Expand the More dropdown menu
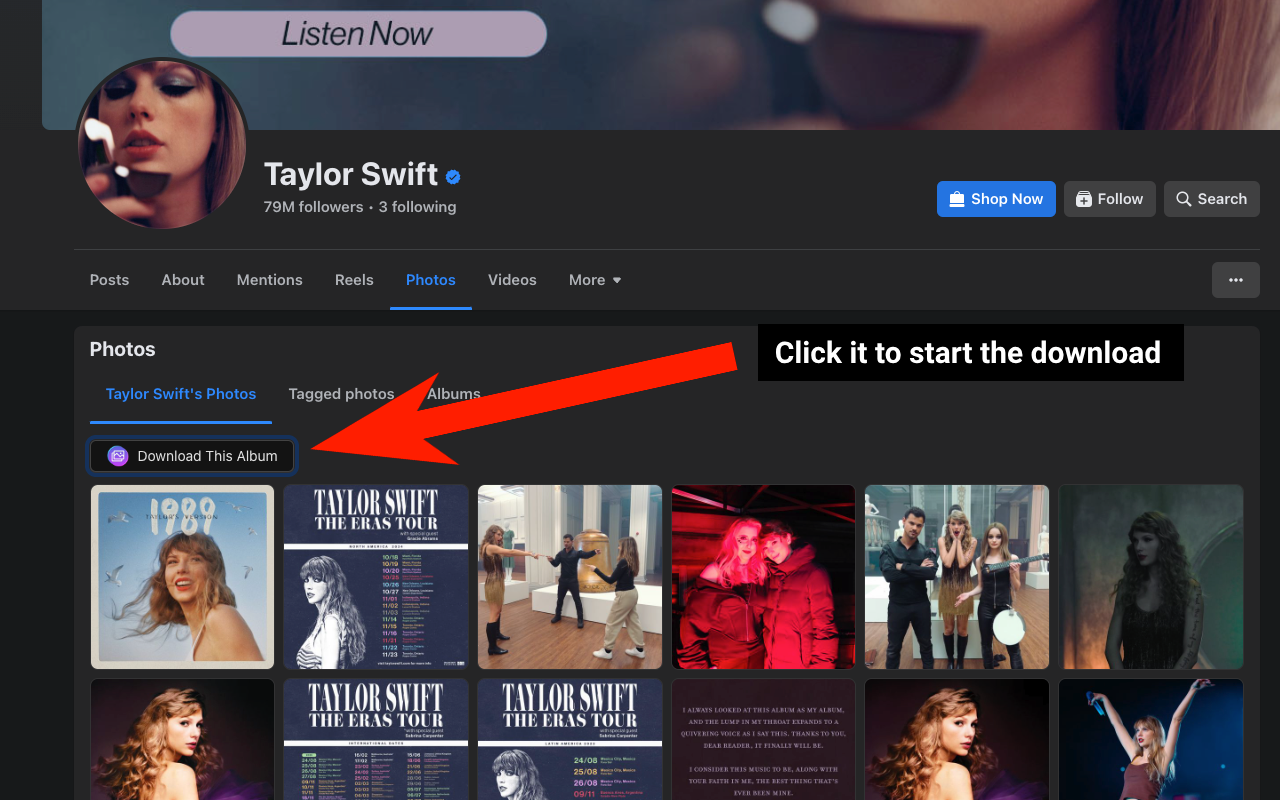This screenshot has width=1280, height=800. (595, 280)
